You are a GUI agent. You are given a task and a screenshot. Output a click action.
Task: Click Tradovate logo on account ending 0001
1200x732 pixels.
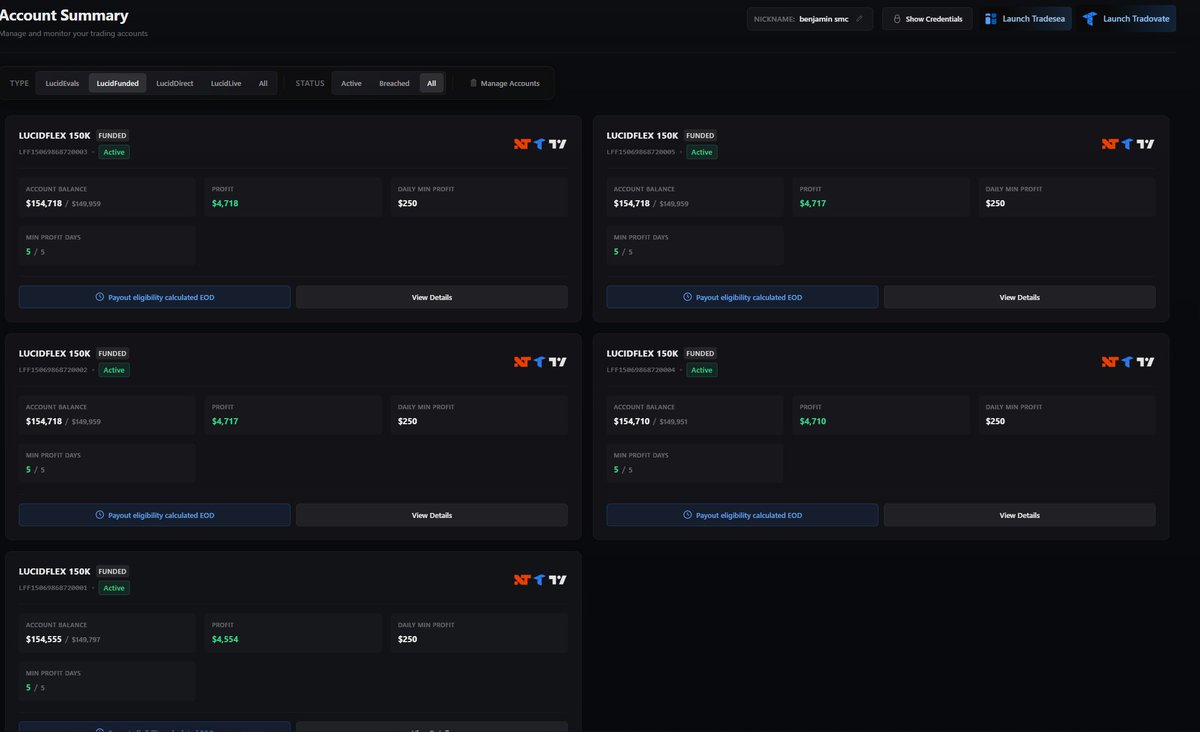539,580
